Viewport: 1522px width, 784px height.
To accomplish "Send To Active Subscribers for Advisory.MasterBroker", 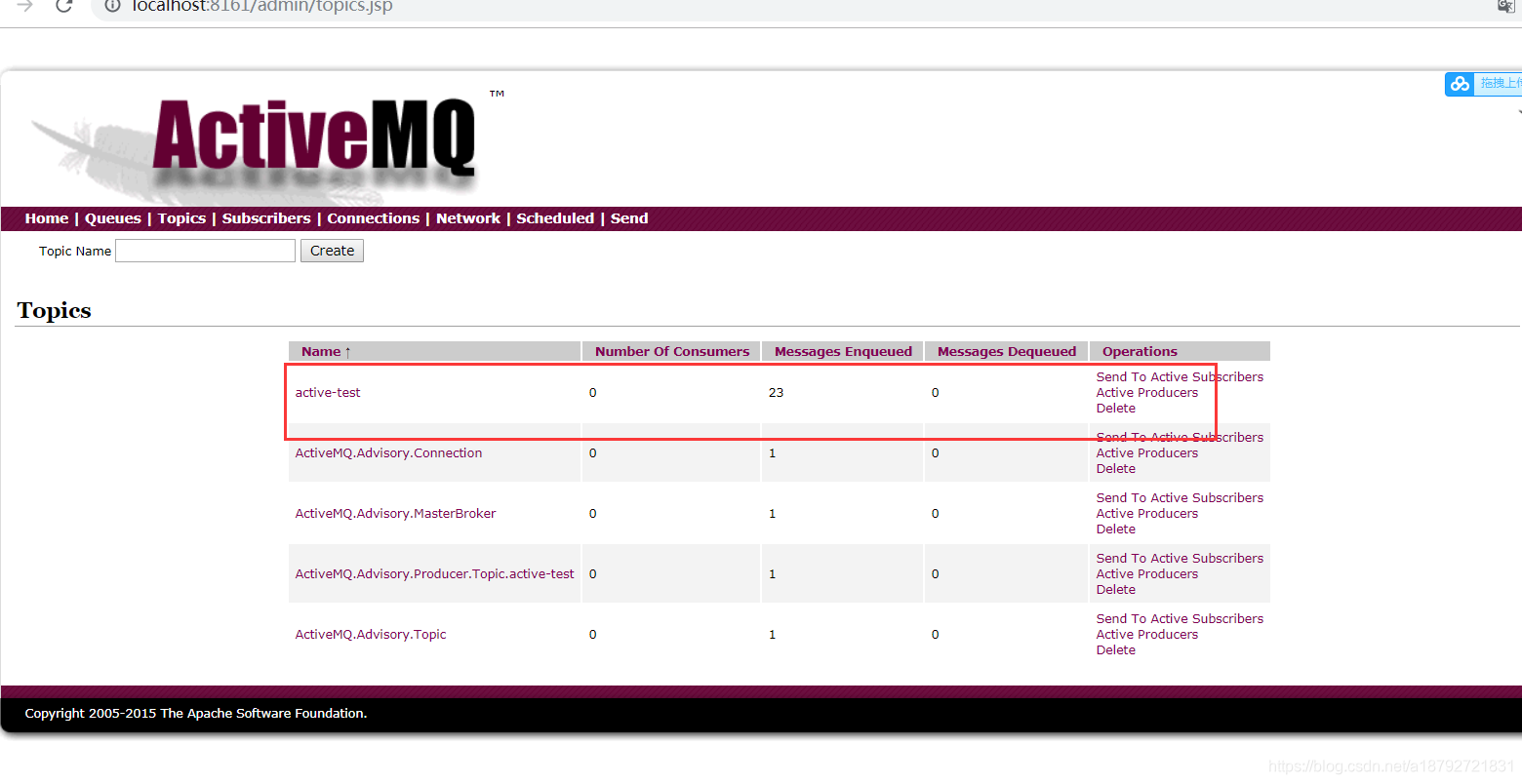I will tap(1180, 497).
